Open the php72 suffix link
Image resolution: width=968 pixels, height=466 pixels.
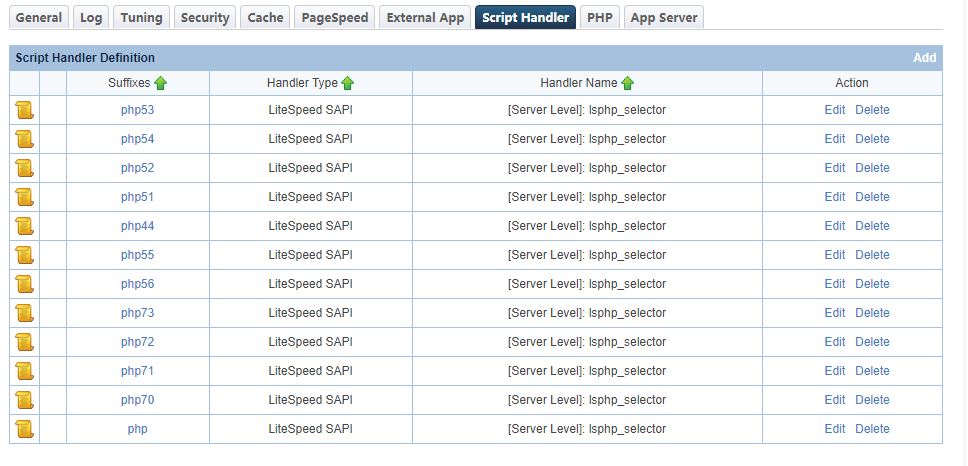(137, 342)
